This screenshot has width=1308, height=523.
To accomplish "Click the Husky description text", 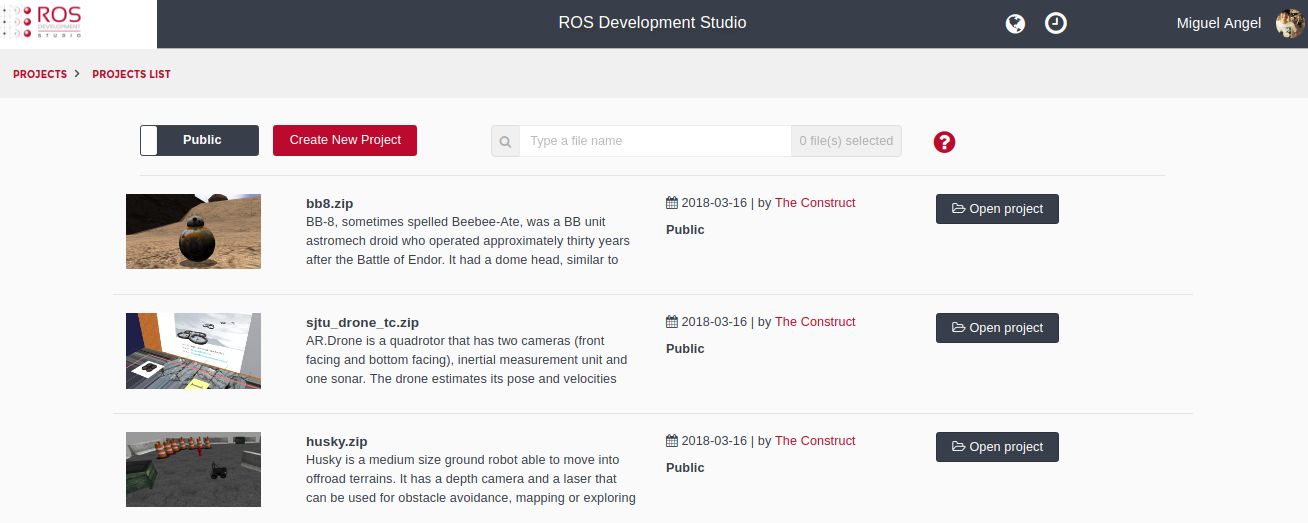I will (x=471, y=479).
